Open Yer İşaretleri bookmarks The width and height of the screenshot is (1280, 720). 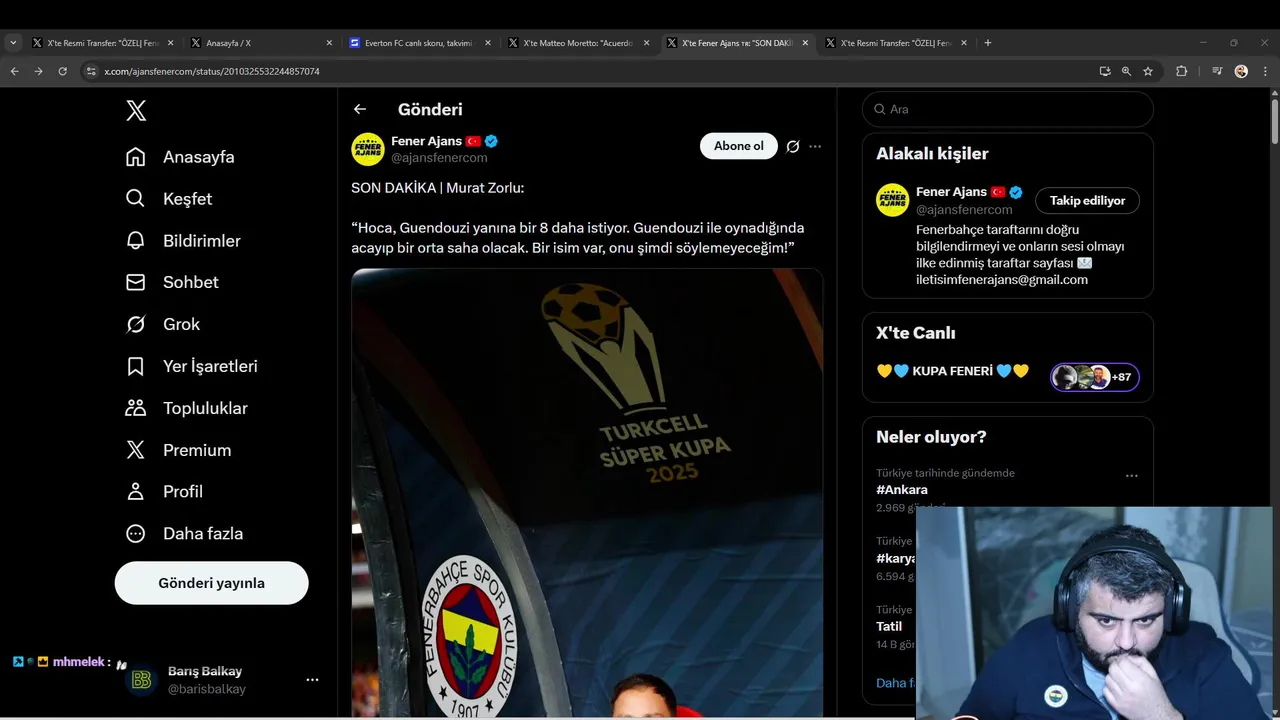point(191,366)
